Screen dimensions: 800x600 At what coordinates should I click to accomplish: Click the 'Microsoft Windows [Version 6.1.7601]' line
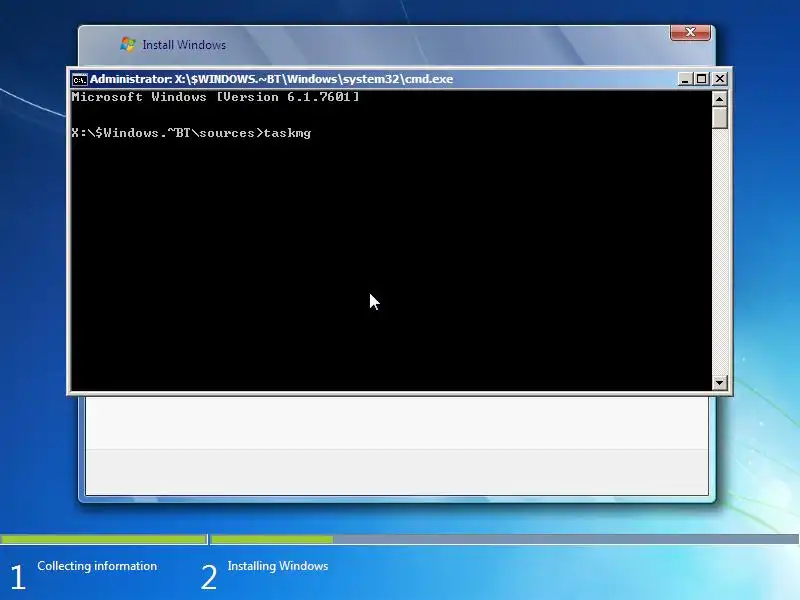tap(215, 97)
